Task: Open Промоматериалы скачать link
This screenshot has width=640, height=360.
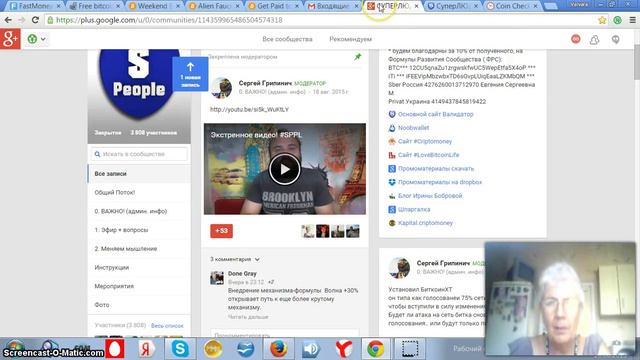Action: [x=436, y=169]
